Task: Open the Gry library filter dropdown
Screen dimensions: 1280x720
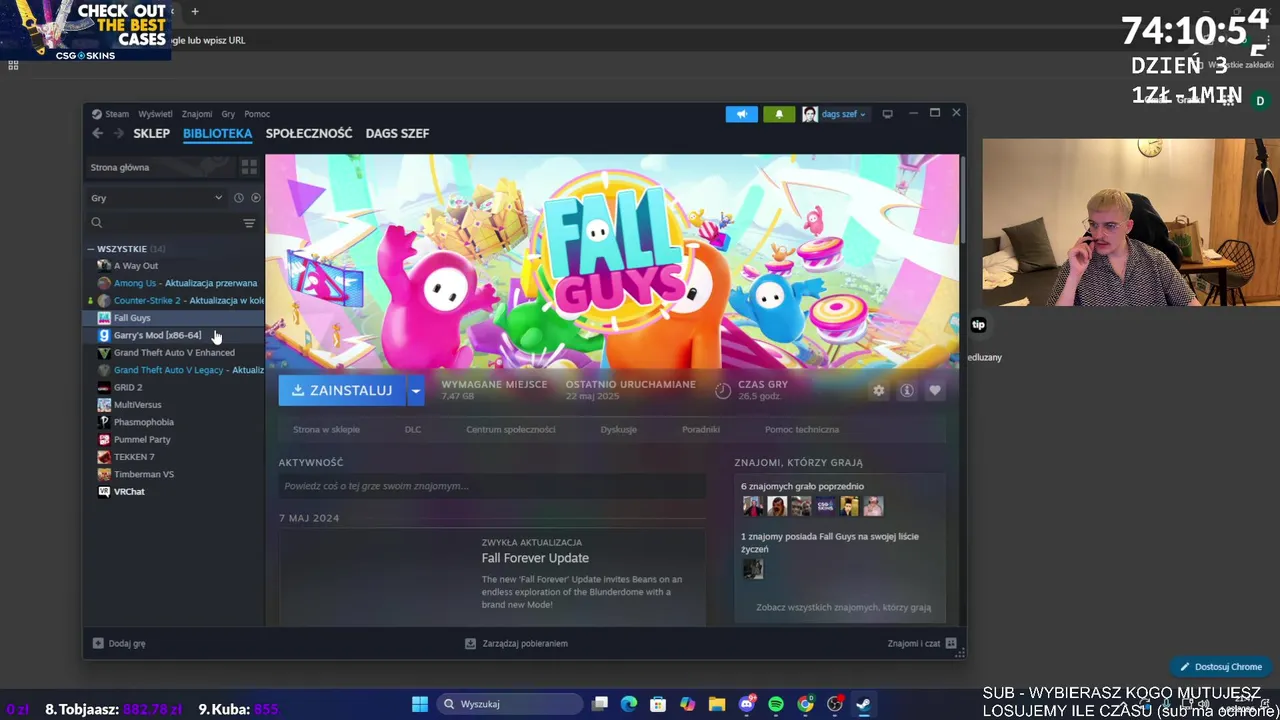Action: coord(156,198)
